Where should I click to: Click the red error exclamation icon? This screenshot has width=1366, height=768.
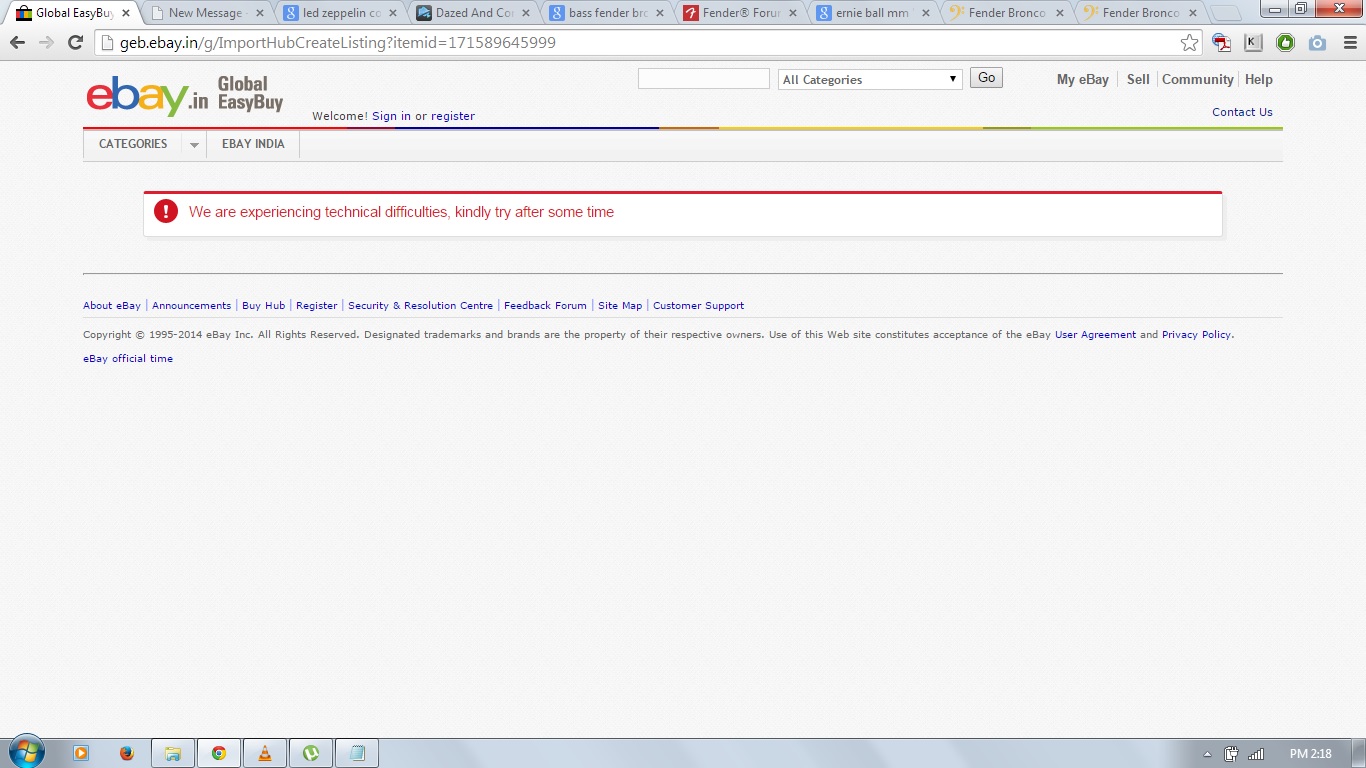click(x=165, y=211)
